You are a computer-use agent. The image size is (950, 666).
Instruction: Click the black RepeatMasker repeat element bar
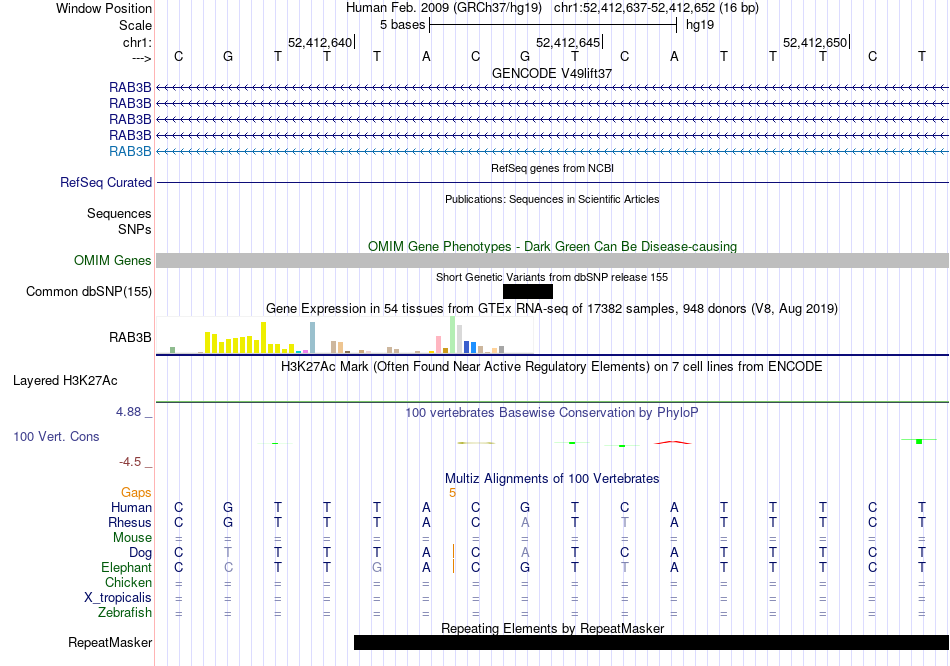tap(651, 642)
